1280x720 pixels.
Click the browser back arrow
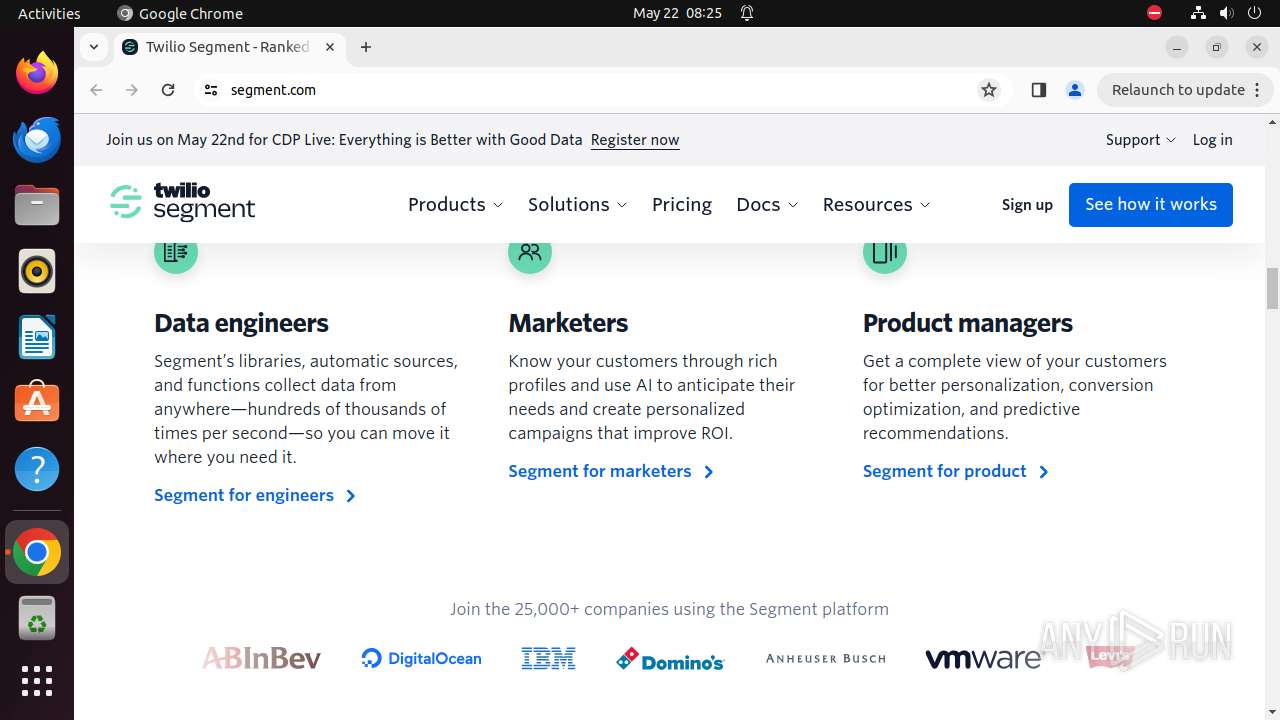tap(96, 90)
